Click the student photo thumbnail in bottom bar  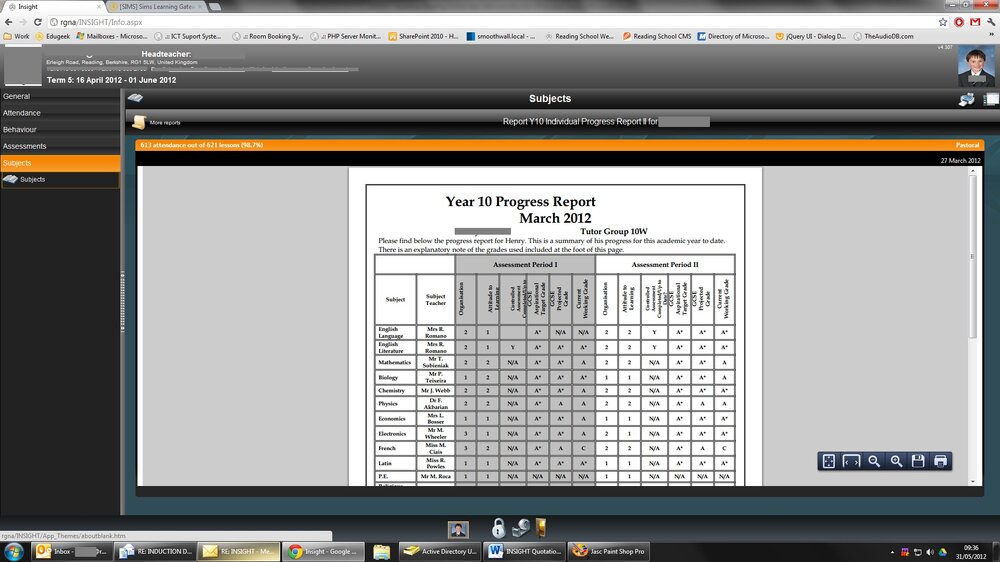click(458, 529)
